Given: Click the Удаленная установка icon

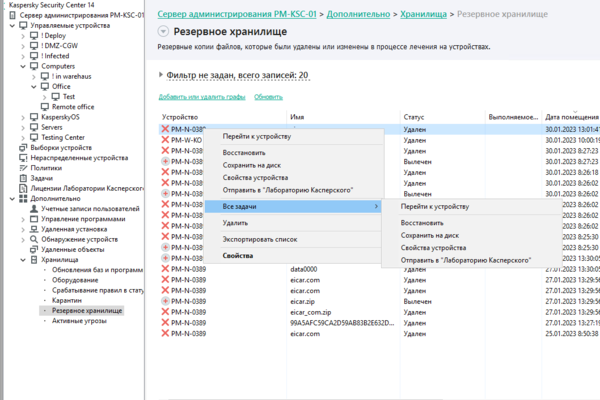Looking at the screenshot, I should tap(34, 229).
